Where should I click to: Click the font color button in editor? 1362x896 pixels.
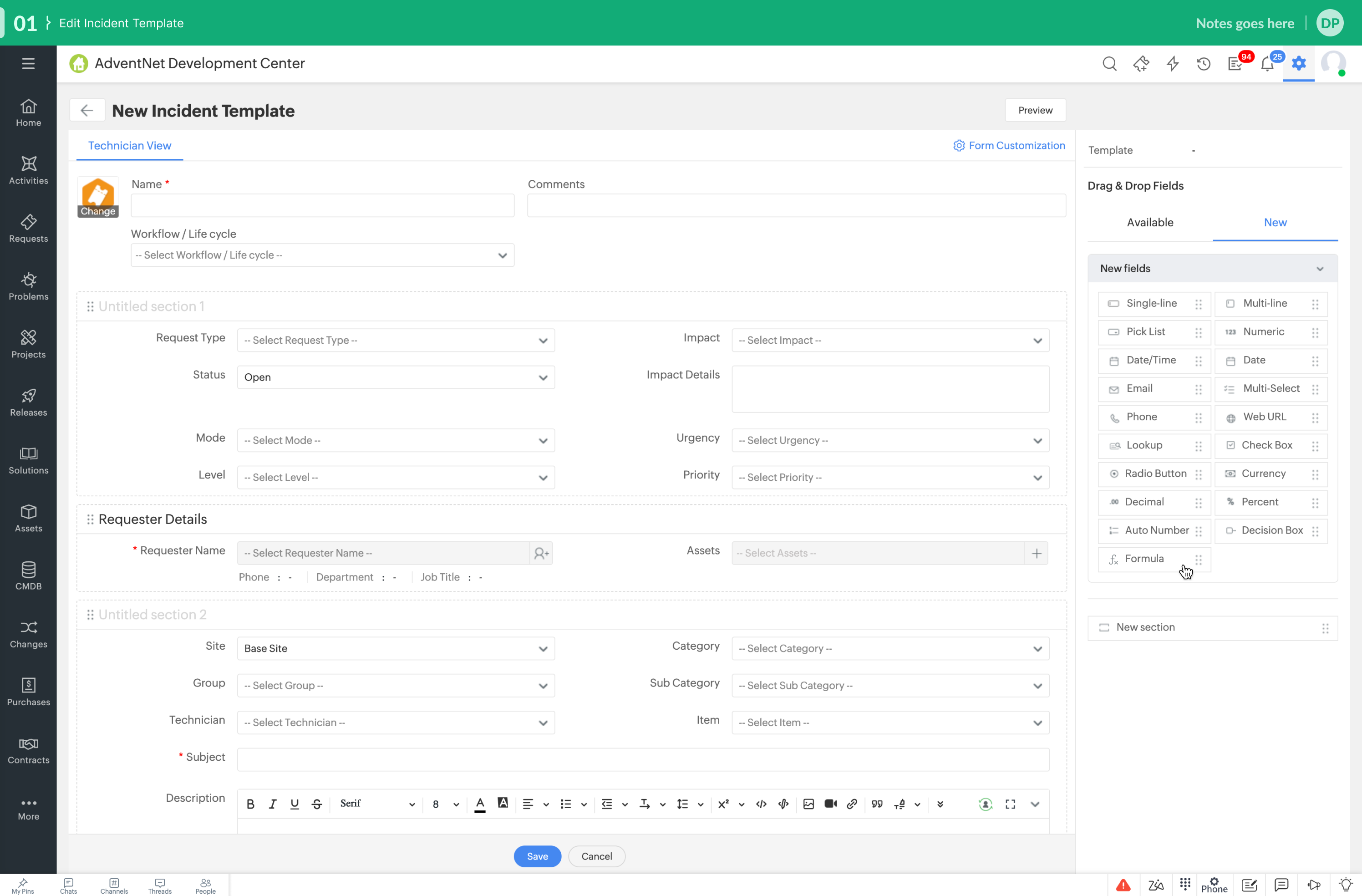480,804
